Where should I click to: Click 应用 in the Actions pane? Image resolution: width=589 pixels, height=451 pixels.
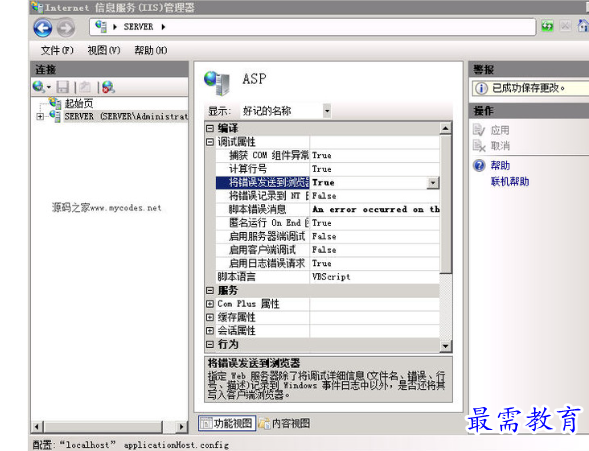(500, 130)
